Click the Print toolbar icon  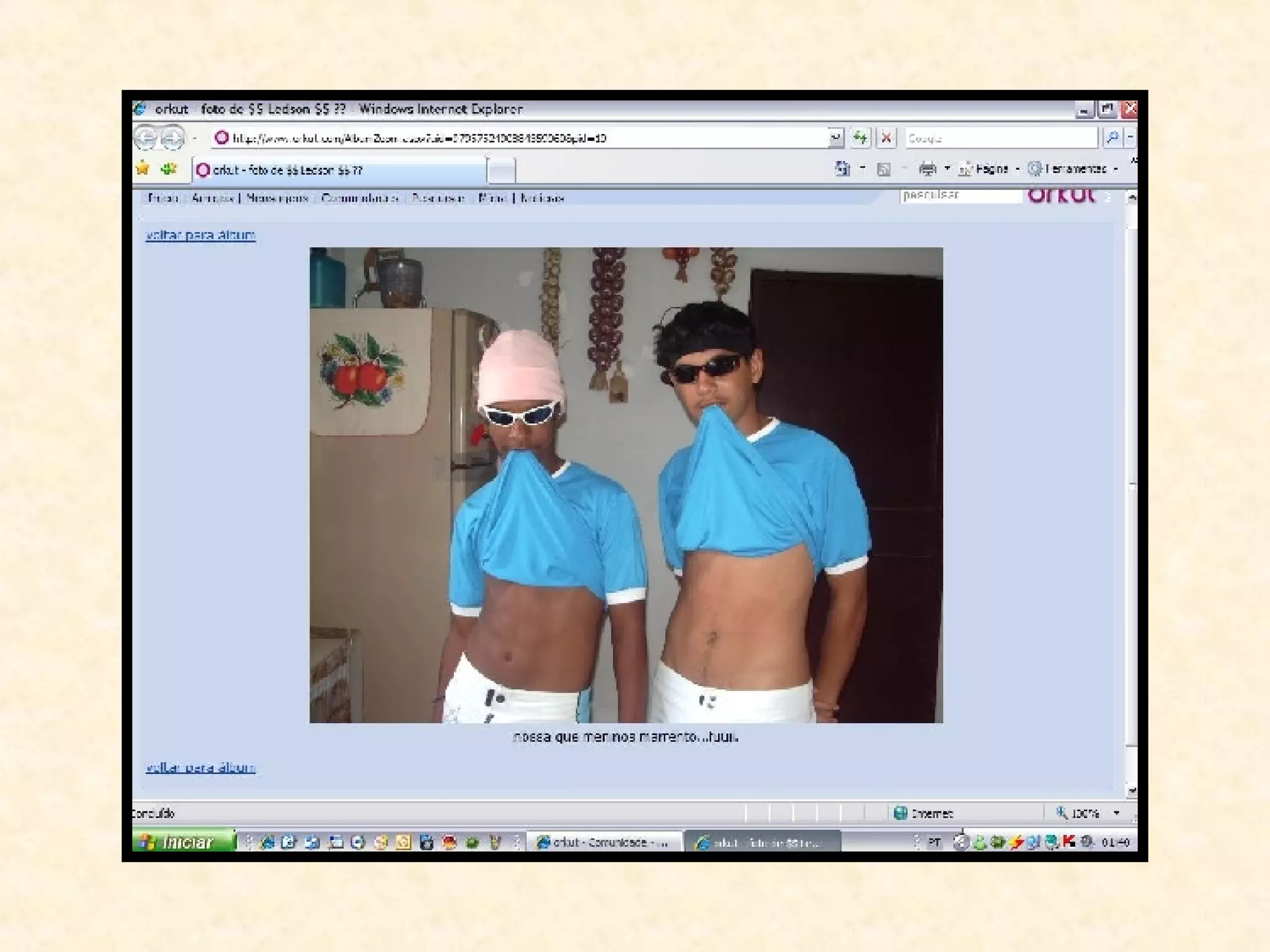(x=927, y=169)
